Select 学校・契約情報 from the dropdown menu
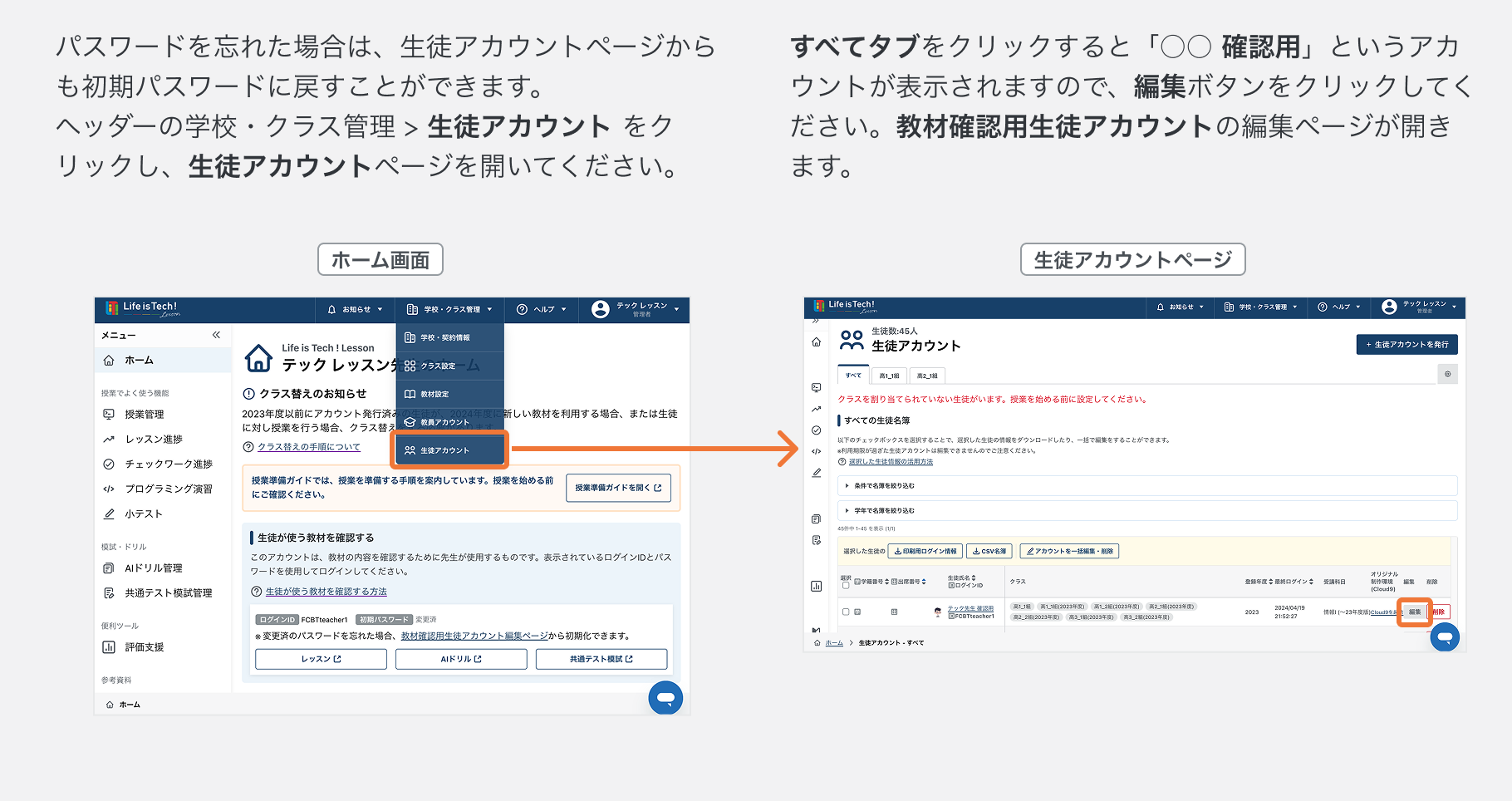Image resolution: width=1512 pixels, height=801 pixels. click(450, 337)
